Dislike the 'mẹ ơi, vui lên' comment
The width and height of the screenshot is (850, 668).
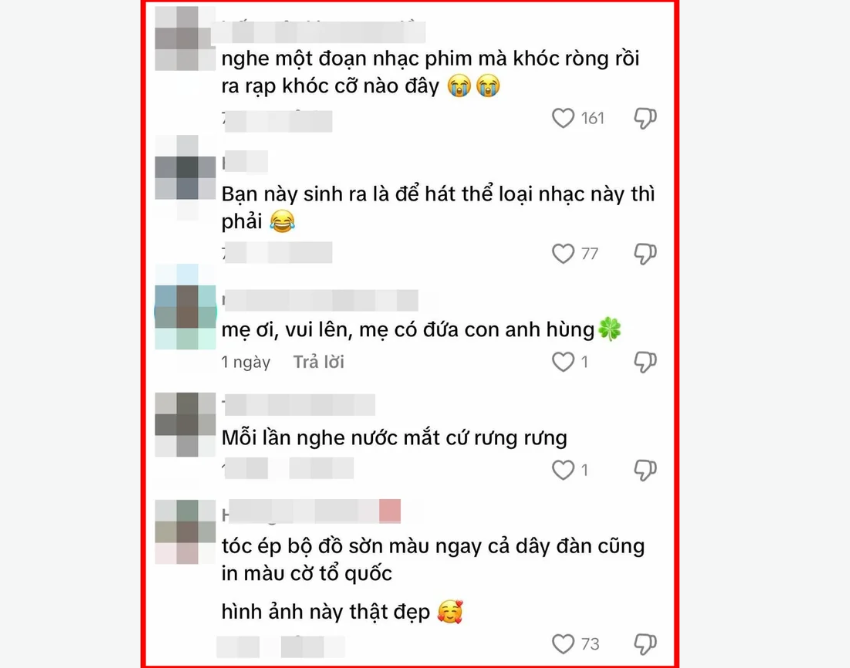pyautogui.click(x=645, y=362)
